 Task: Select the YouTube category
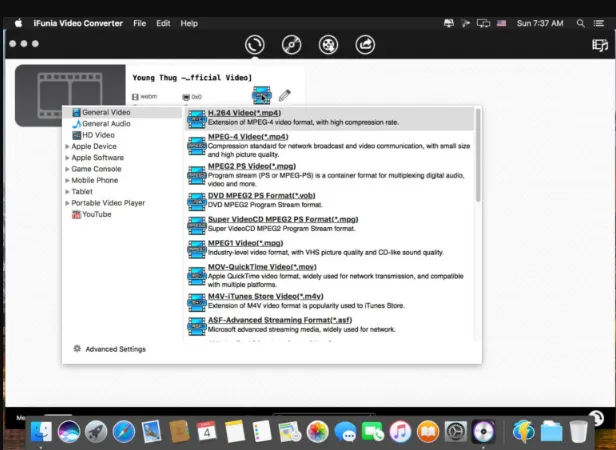pos(92,214)
